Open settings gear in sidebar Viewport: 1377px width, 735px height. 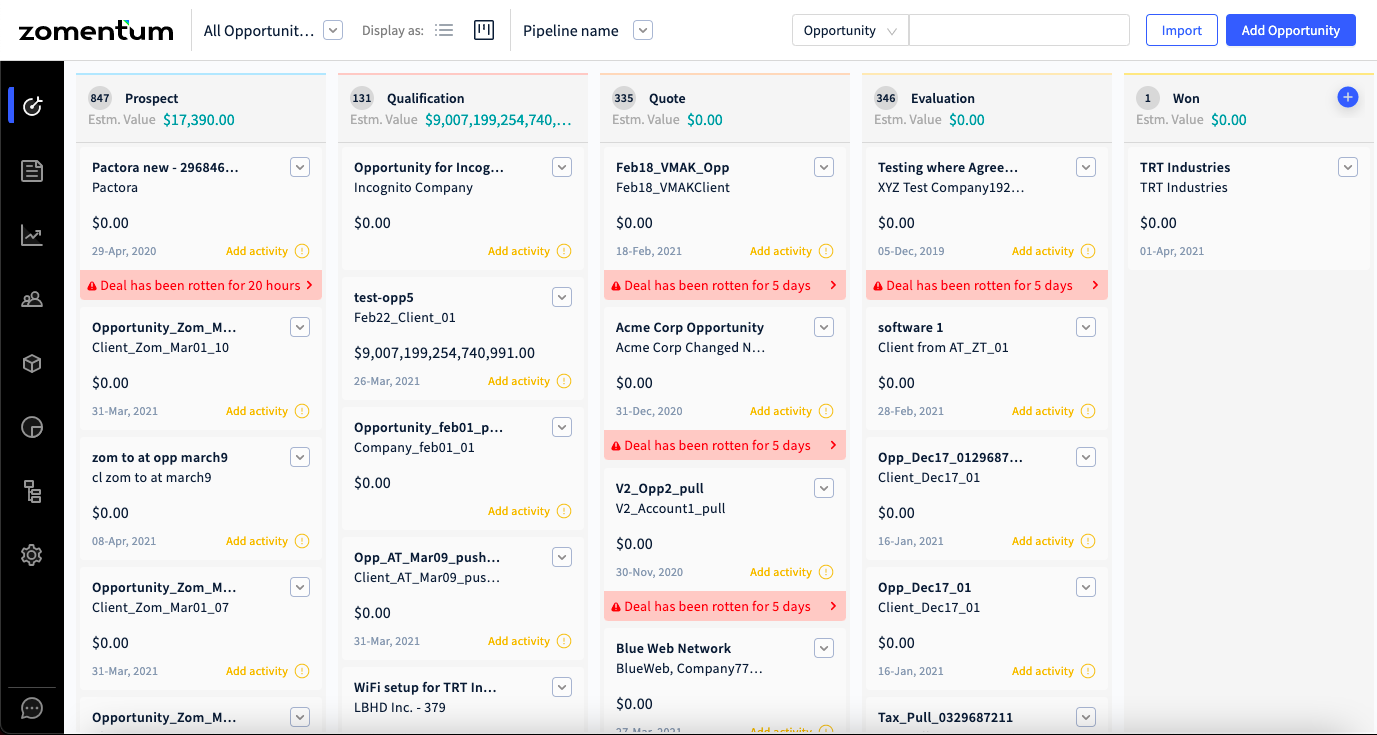pyautogui.click(x=32, y=555)
